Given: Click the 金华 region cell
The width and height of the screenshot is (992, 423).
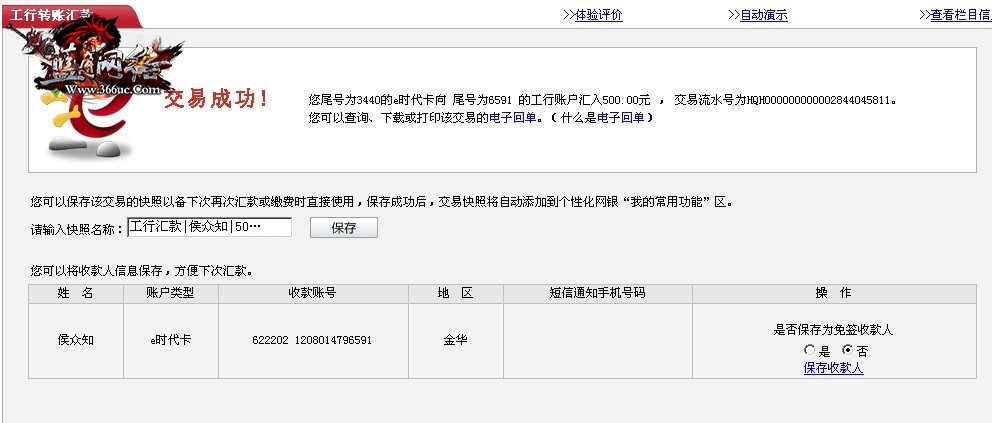Looking at the screenshot, I should 455,340.
